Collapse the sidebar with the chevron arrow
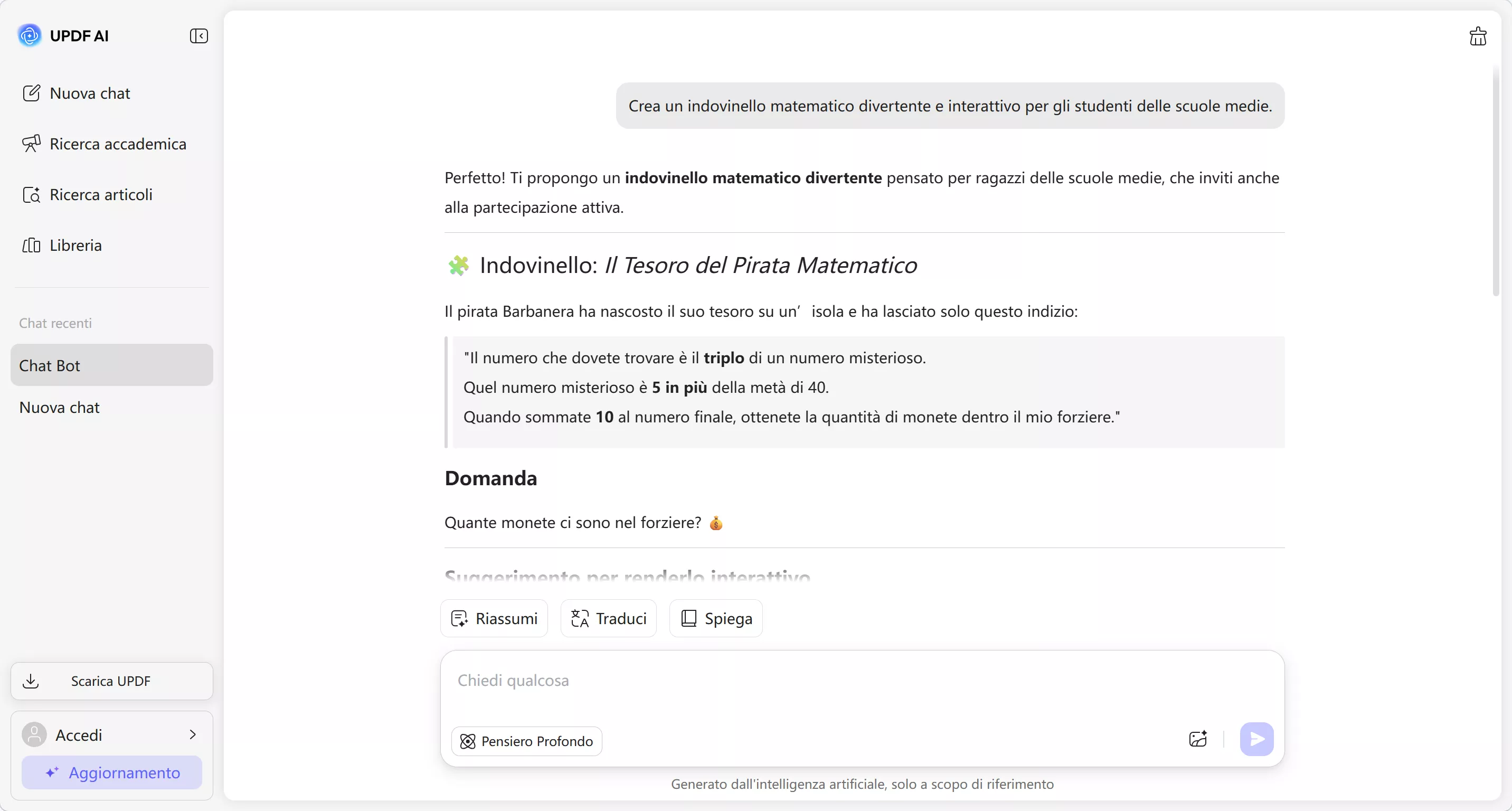 click(x=199, y=36)
